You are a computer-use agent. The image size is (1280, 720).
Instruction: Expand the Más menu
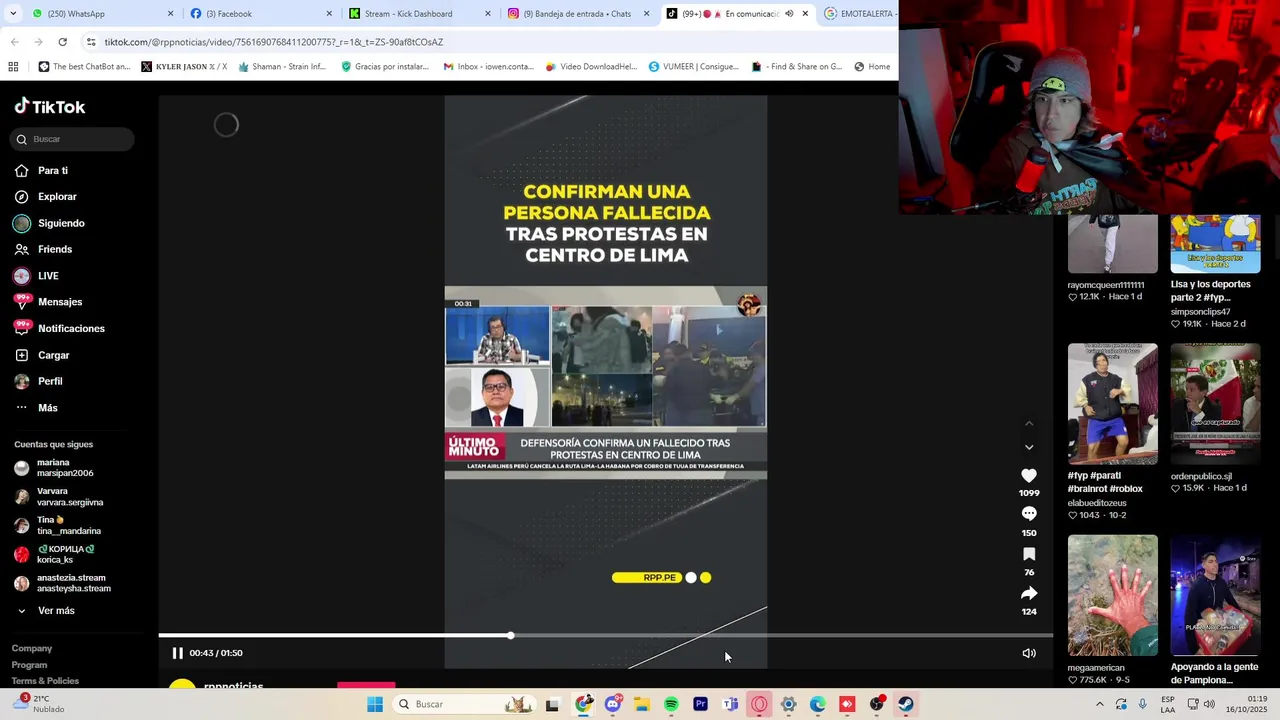(47, 408)
